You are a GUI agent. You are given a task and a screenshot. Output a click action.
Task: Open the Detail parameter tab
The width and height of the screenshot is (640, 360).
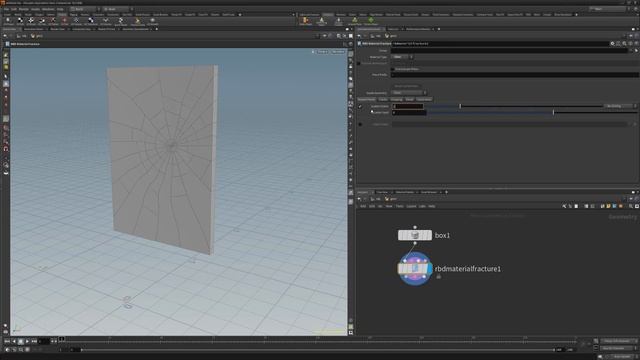tap(409, 99)
